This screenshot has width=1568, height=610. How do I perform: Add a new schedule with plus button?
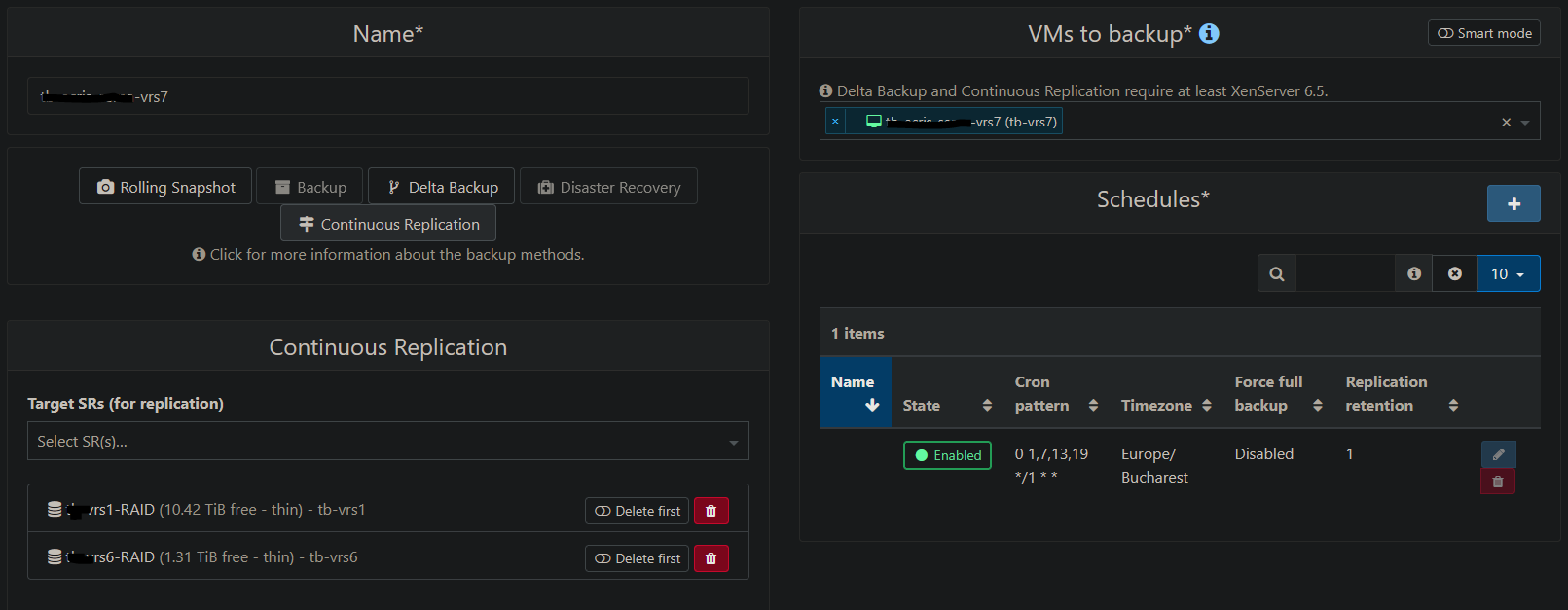pyautogui.click(x=1513, y=203)
